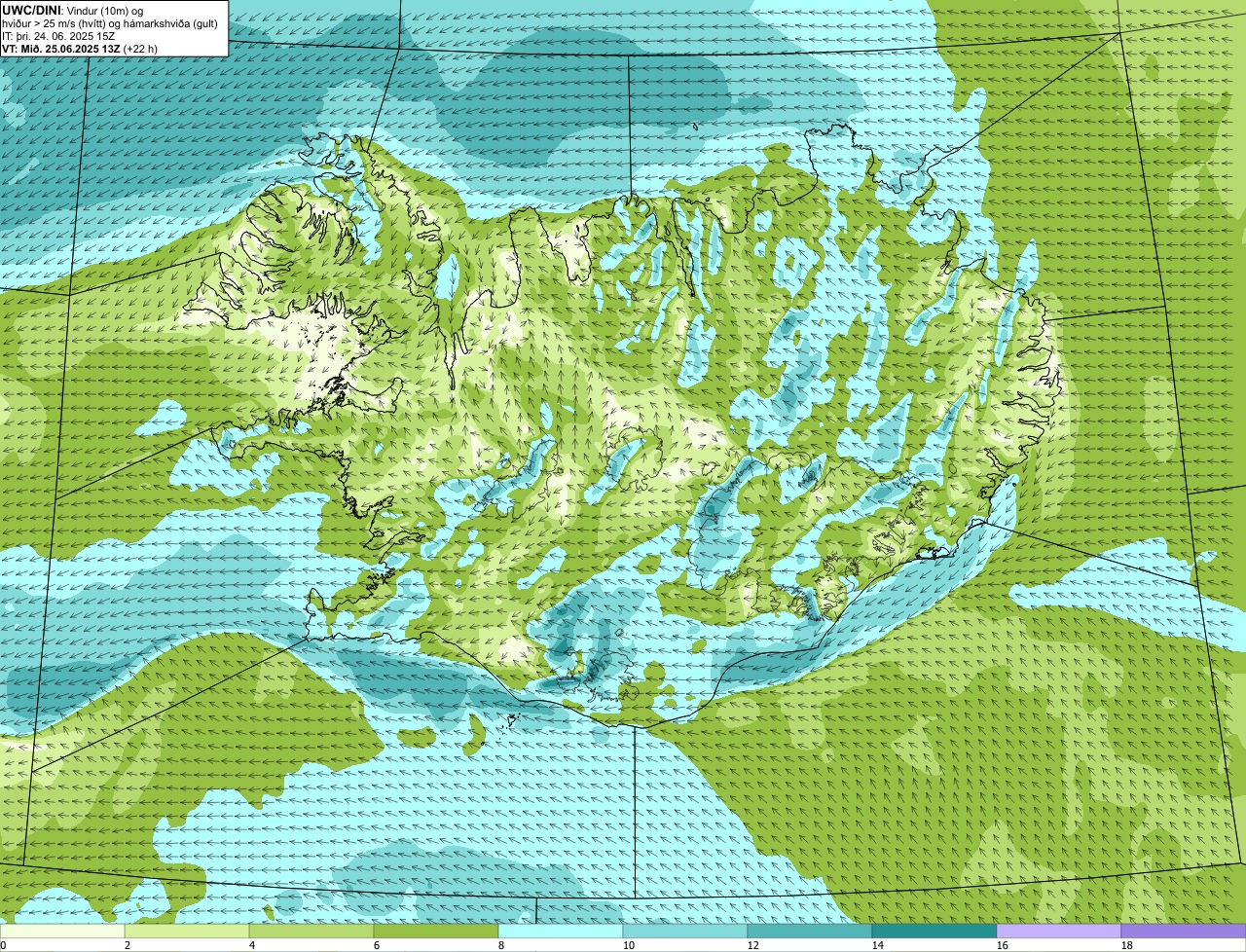Click the olive green 6–8 legend swatch
Screen dimensions: 1246x952
(436, 932)
